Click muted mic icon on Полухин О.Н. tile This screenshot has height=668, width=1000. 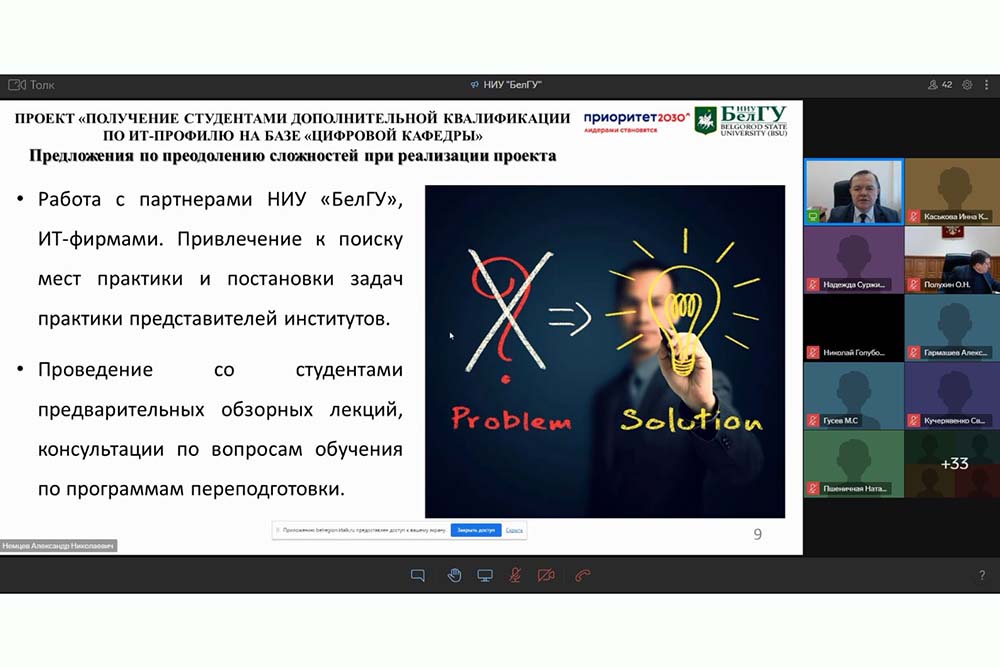914,285
